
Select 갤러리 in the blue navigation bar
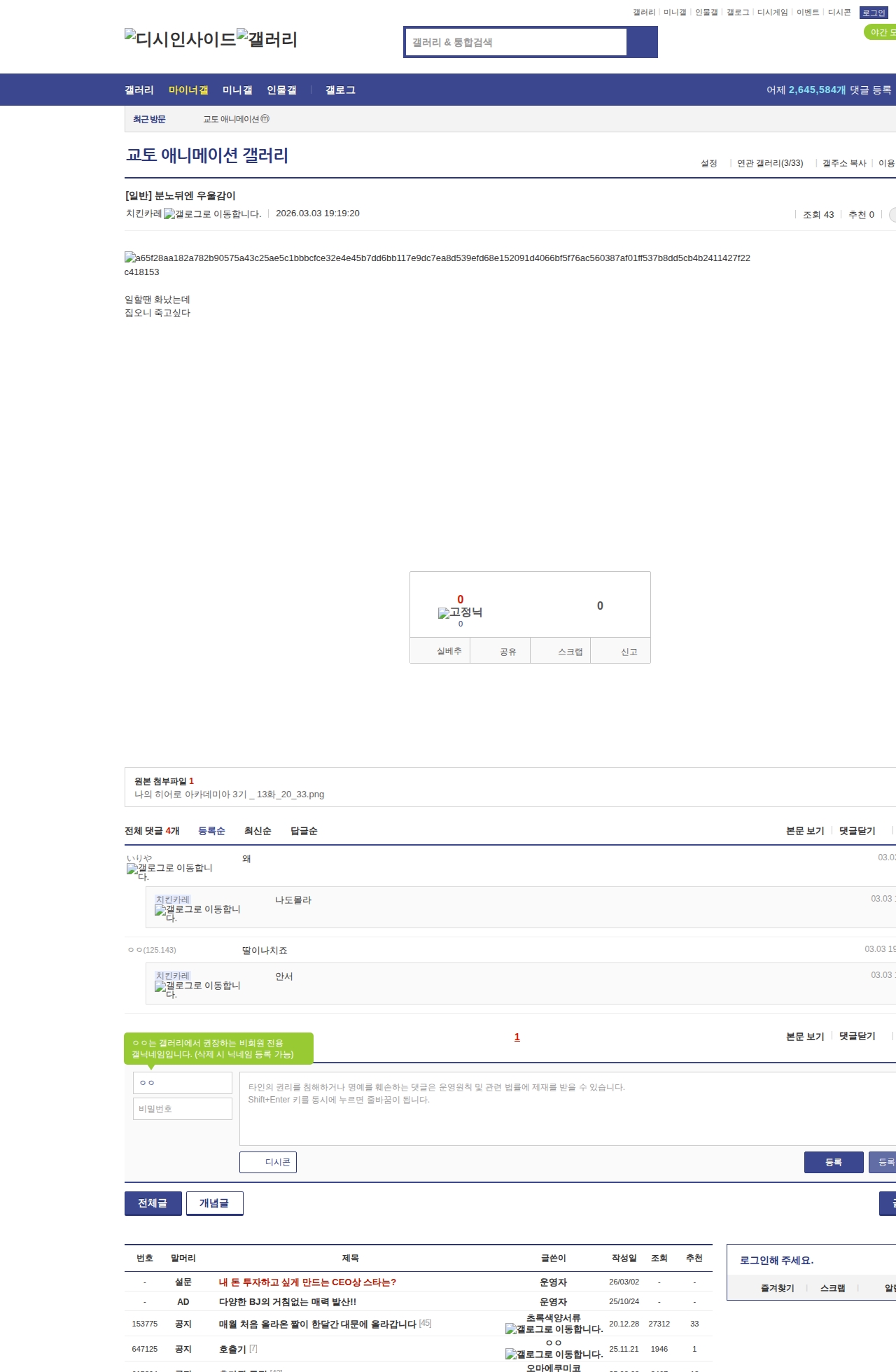(139, 90)
